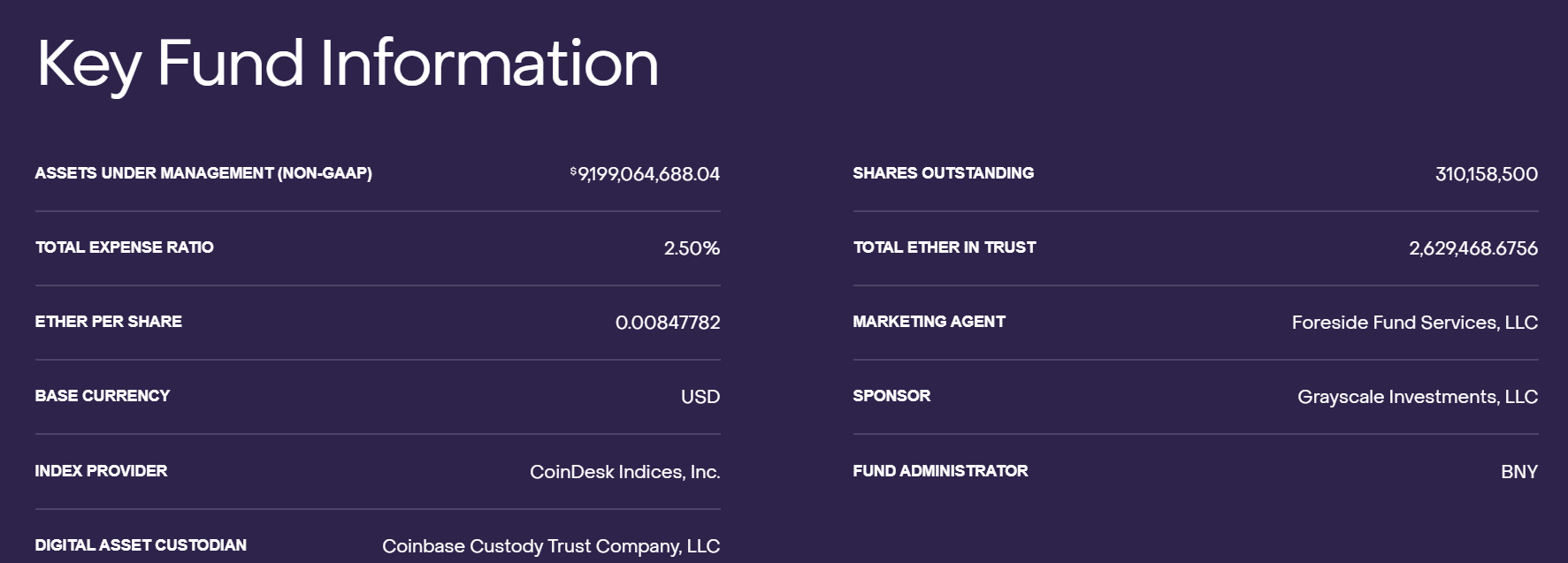This screenshot has width=1568, height=563.
Task: Select the USD base currency value
Action: coord(700,397)
